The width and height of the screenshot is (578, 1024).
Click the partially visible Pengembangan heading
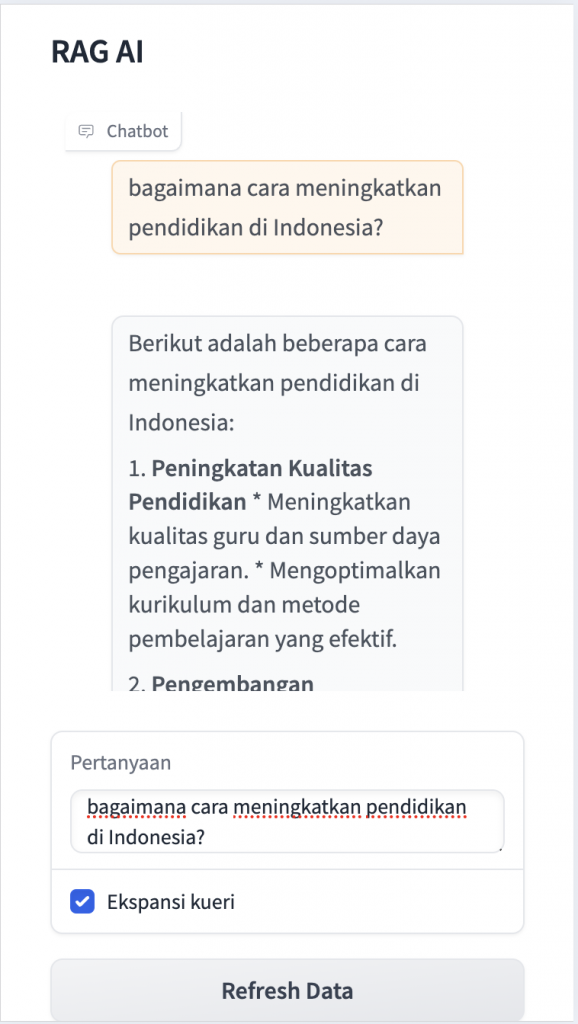click(233, 684)
